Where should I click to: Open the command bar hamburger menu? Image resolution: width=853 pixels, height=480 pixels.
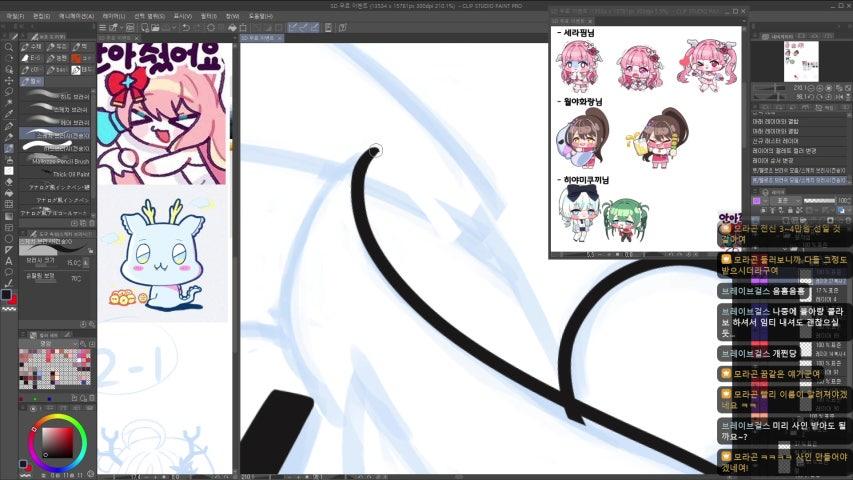[102, 28]
